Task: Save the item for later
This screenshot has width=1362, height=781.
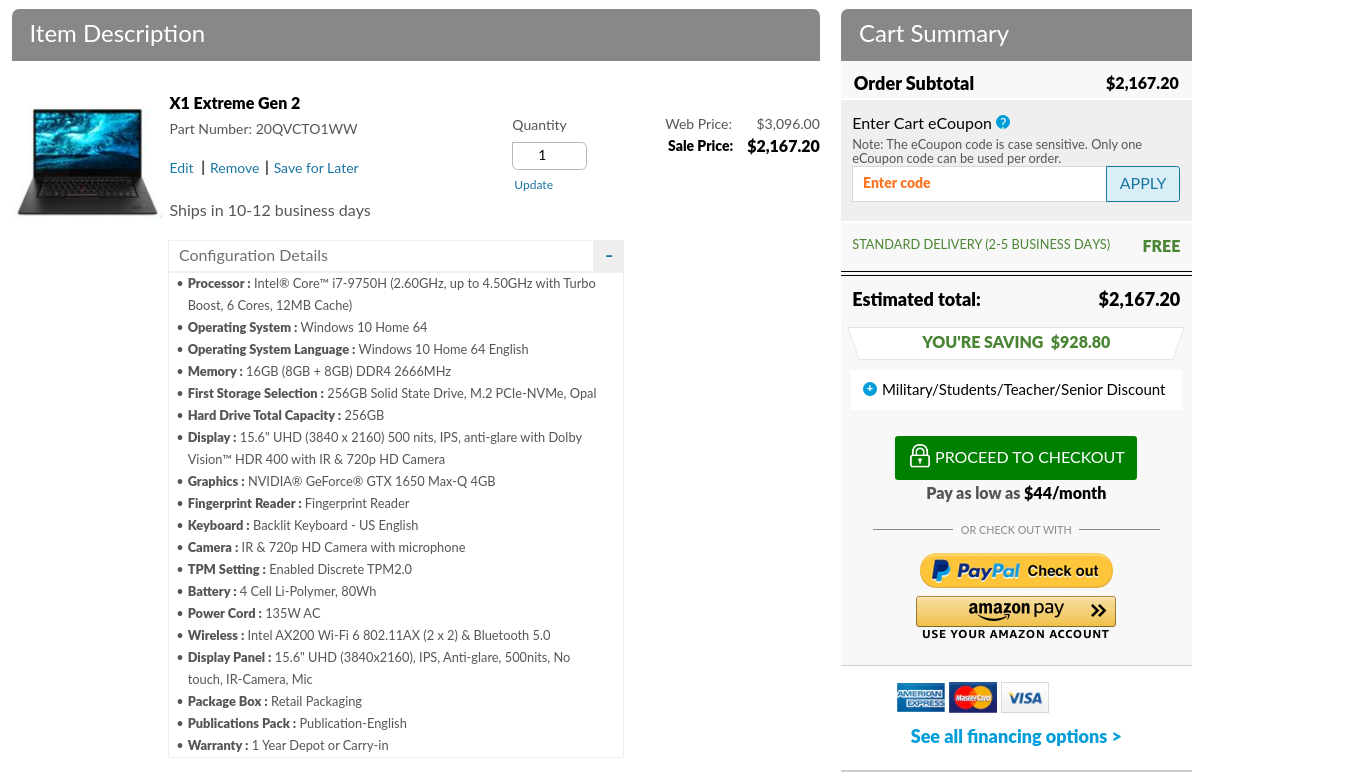Action: [x=316, y=168]
